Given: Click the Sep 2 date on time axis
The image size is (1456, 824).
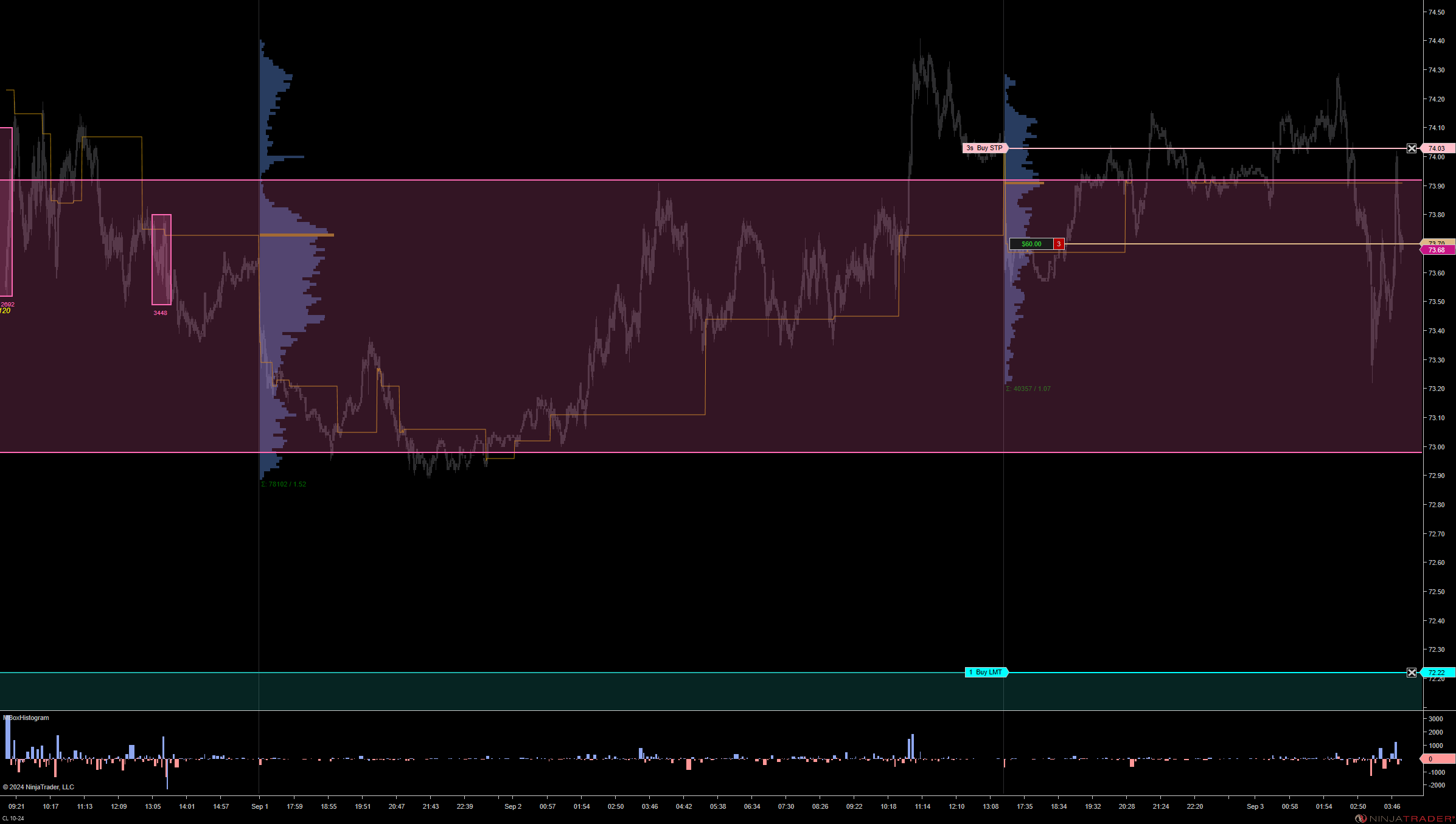Looking at the screenshot, I should pos(512,806).
